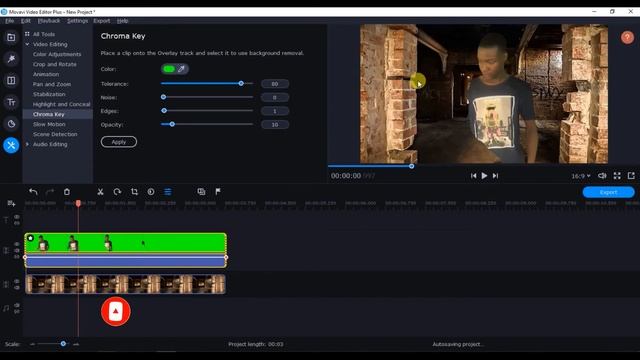This screenshot has width=640, height=360.
Task: Open the Scene Detection tool
Action: (55, 134)
